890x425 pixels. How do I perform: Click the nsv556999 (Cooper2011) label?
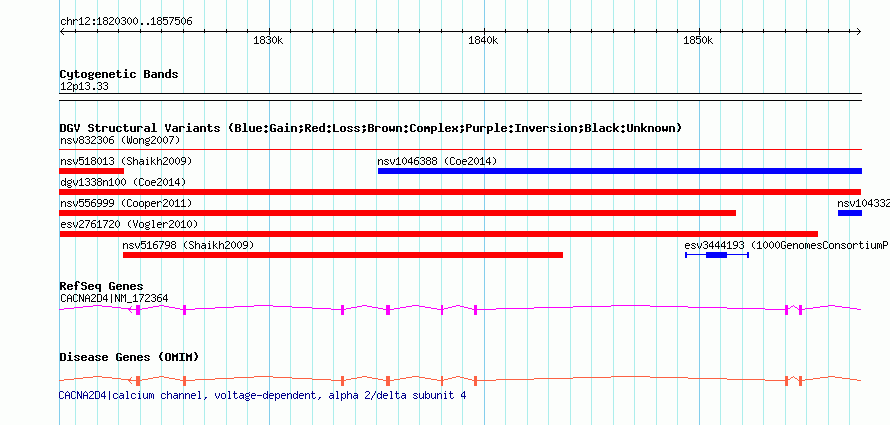click(x=126, y=203)
